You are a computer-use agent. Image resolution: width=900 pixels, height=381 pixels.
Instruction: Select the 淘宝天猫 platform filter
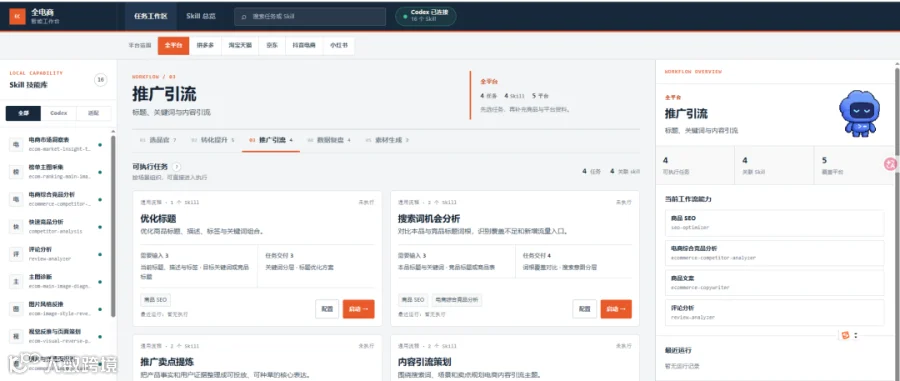click(240, 45)
